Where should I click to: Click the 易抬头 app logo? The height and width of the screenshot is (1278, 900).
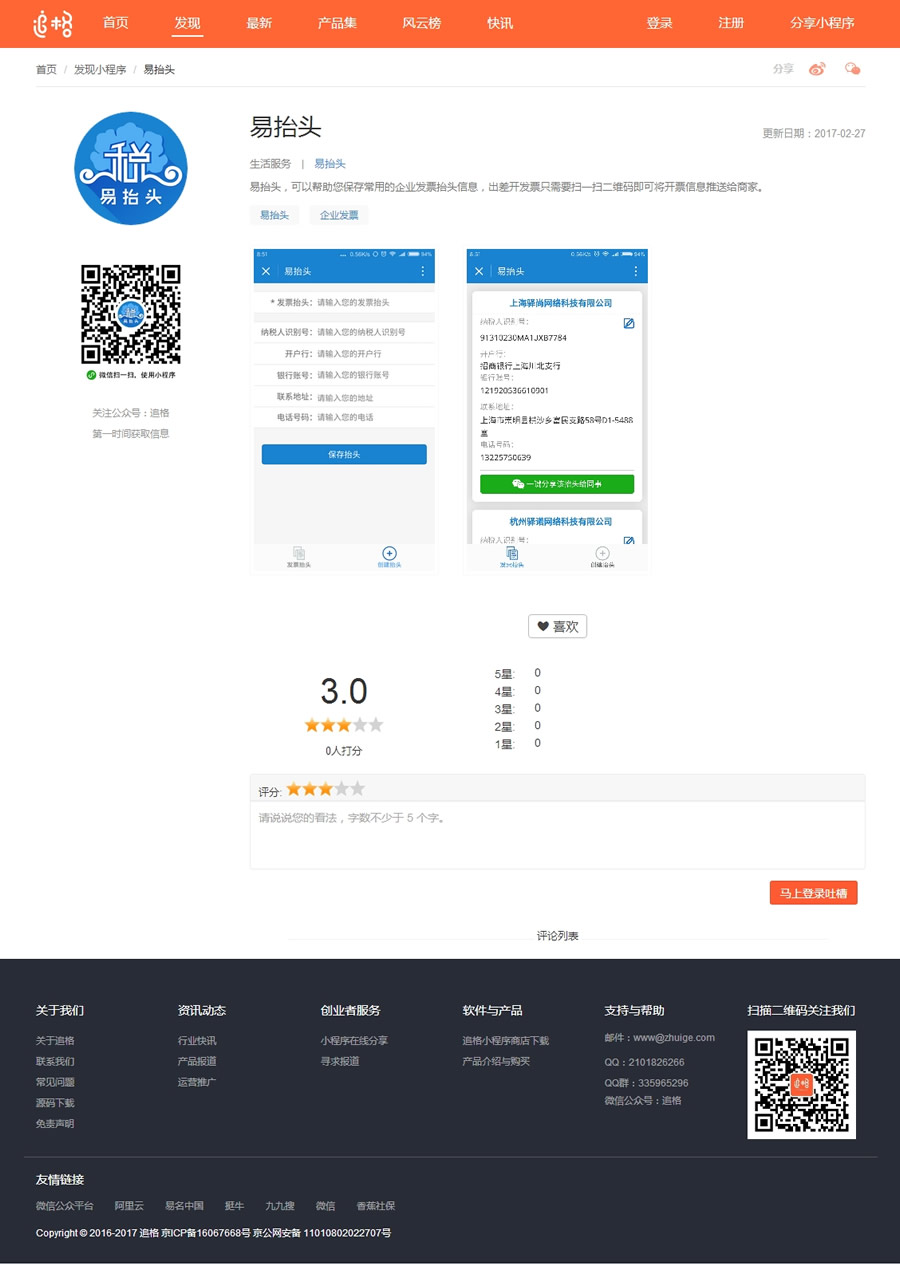(131, 168)
